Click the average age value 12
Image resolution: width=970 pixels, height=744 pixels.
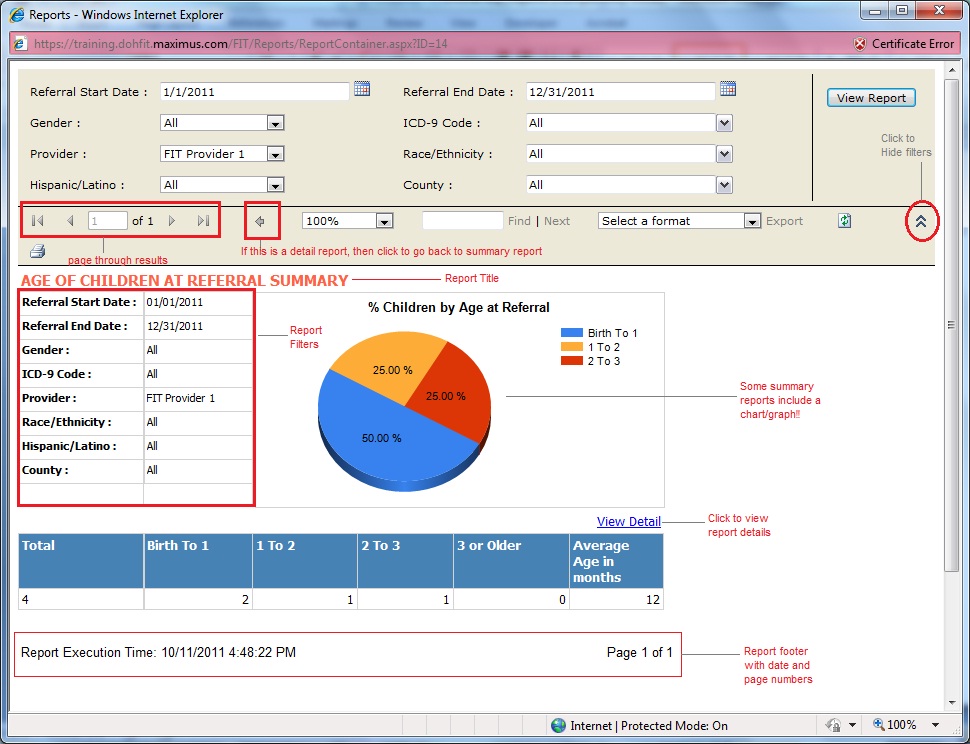pos(653,599)
